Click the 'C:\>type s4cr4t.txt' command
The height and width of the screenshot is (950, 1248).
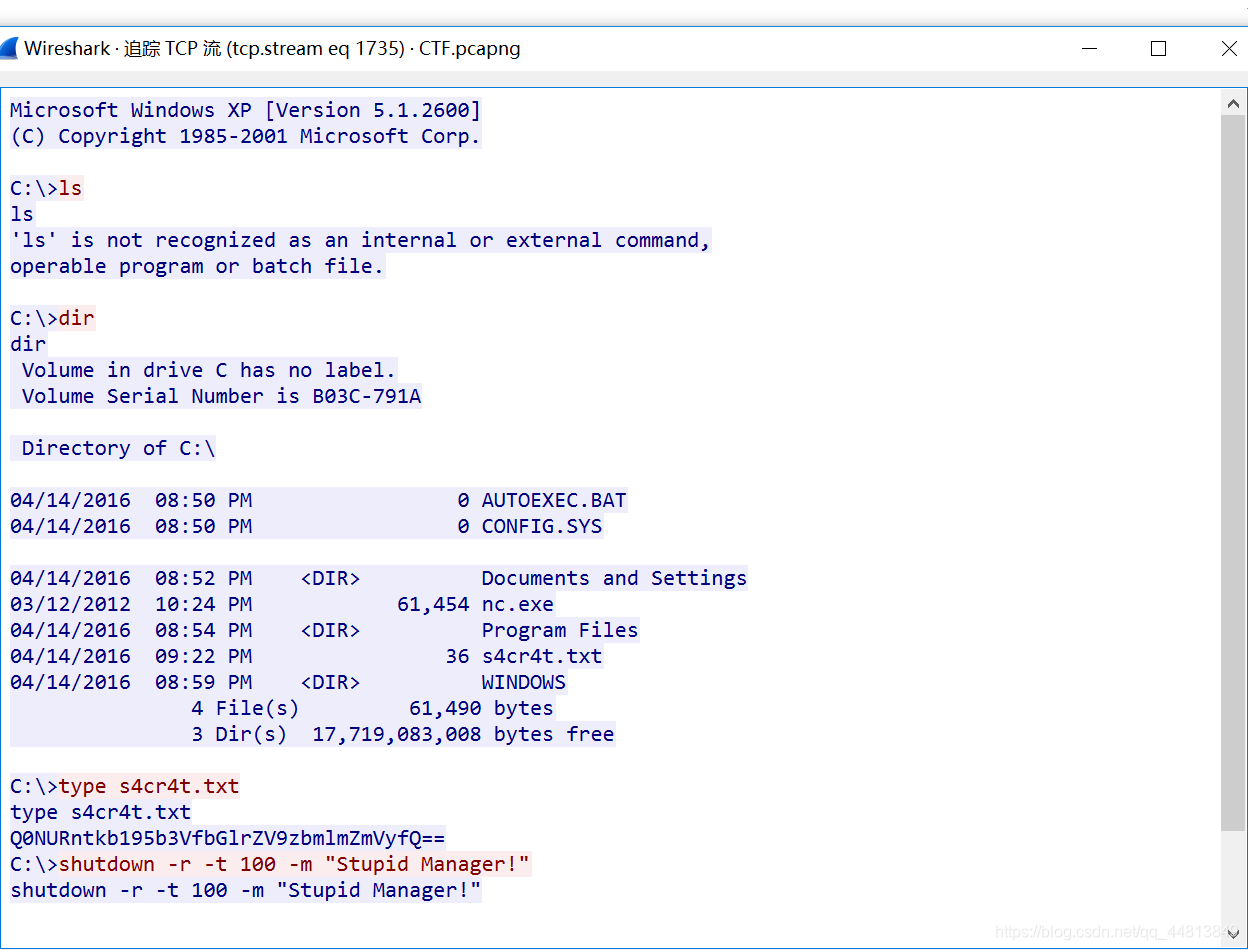pos(125,786)
